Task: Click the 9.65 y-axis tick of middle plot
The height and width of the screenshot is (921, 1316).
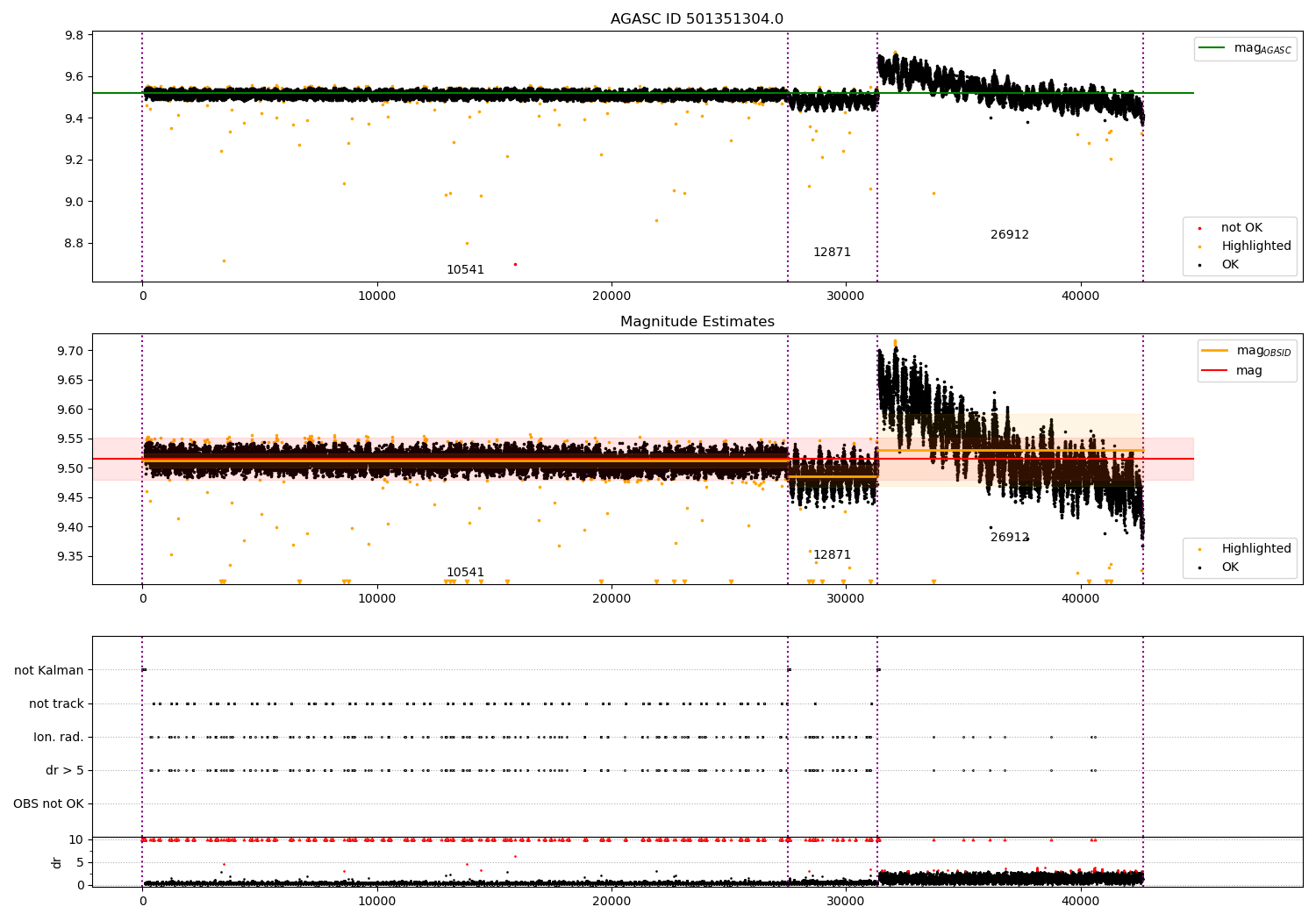Action: click(x=70, y=381)
